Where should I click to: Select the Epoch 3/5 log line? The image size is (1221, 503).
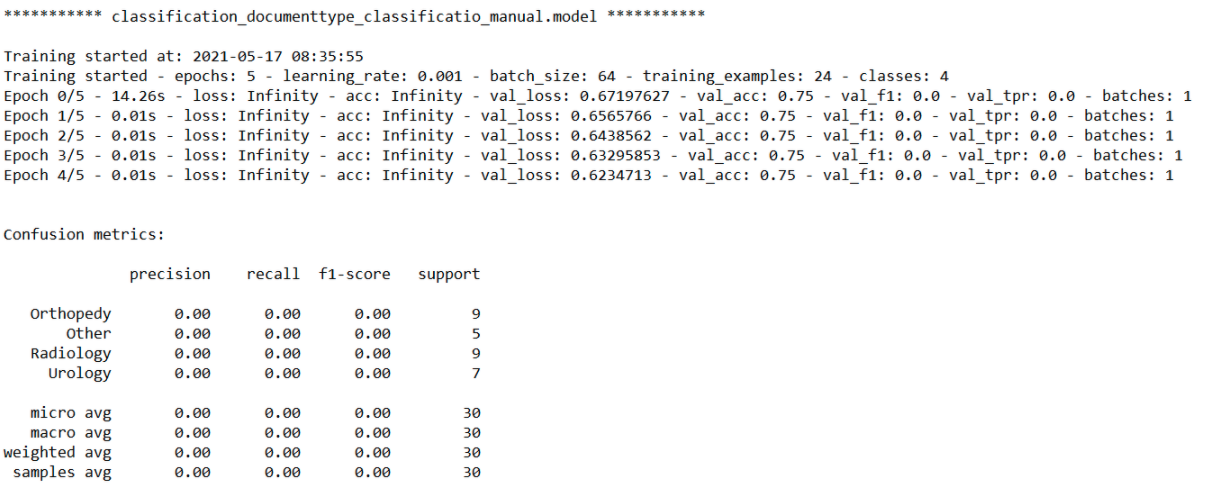tap(593, 156)
